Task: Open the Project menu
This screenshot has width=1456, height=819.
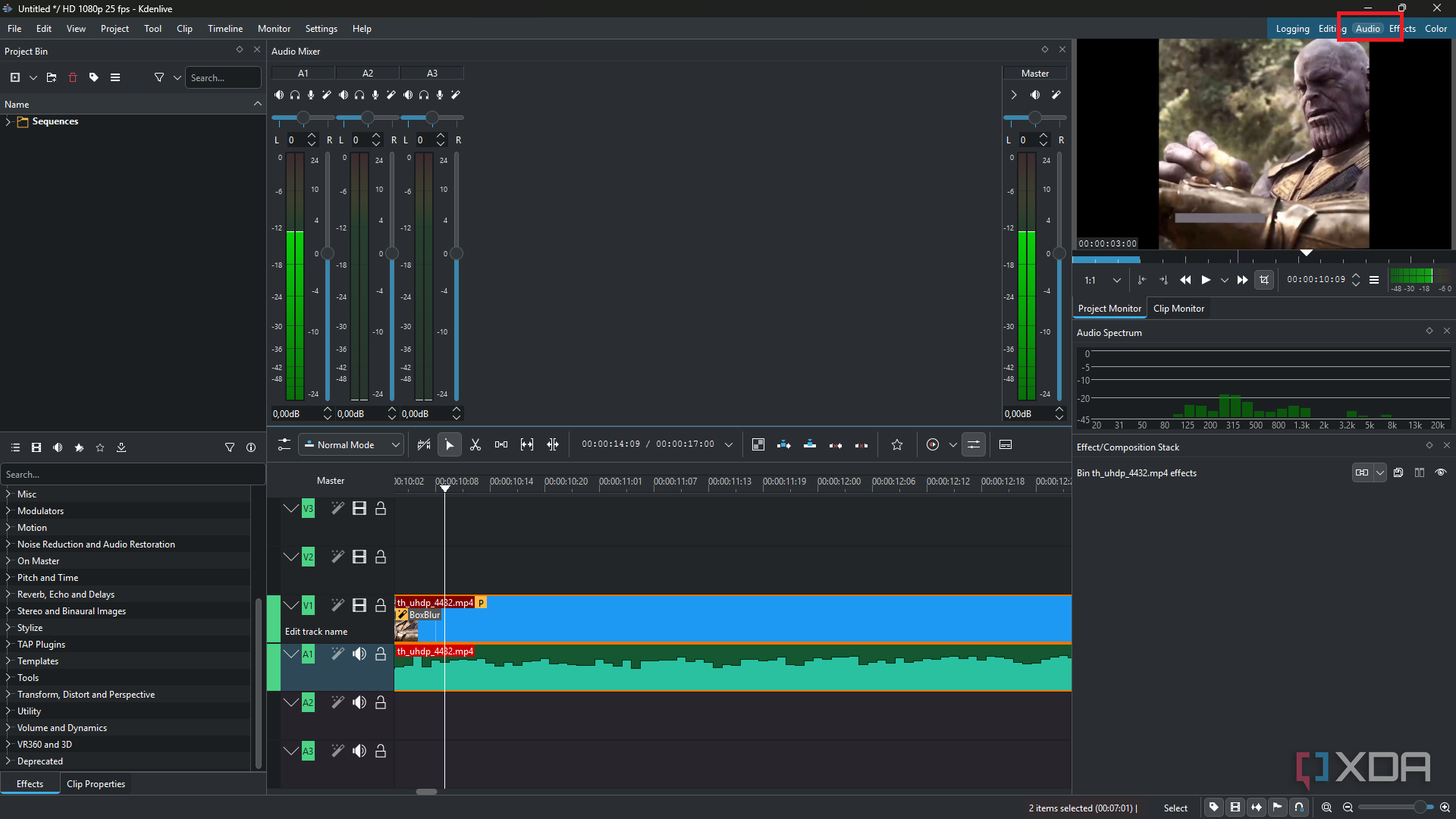Action: [115, 29]
